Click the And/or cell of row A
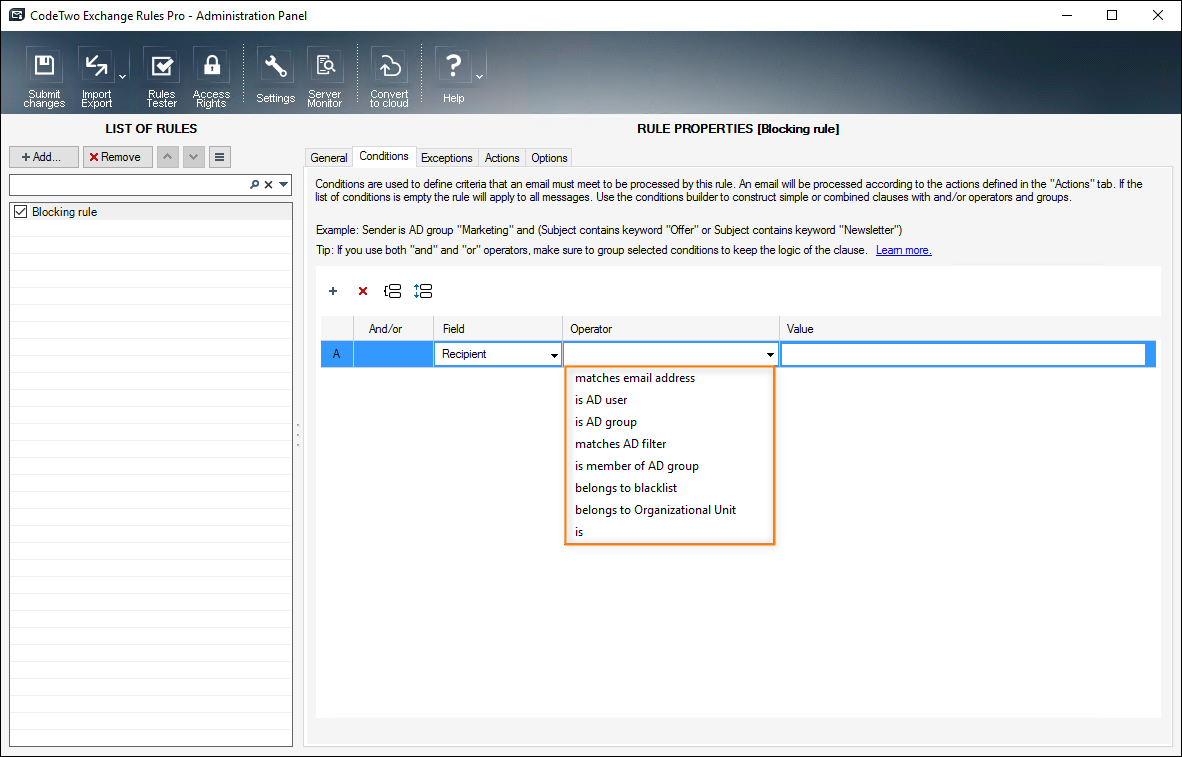Viewport: 1182px width, 757px height. 393,354
